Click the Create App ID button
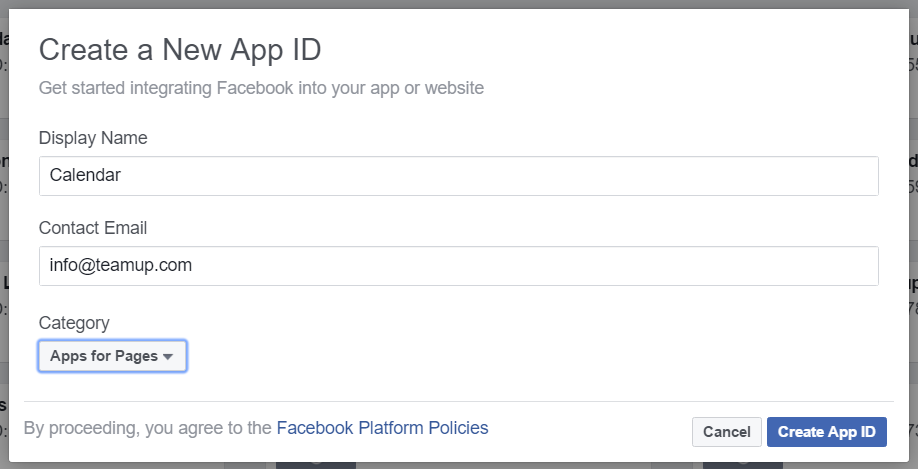 tap(827, 432)
